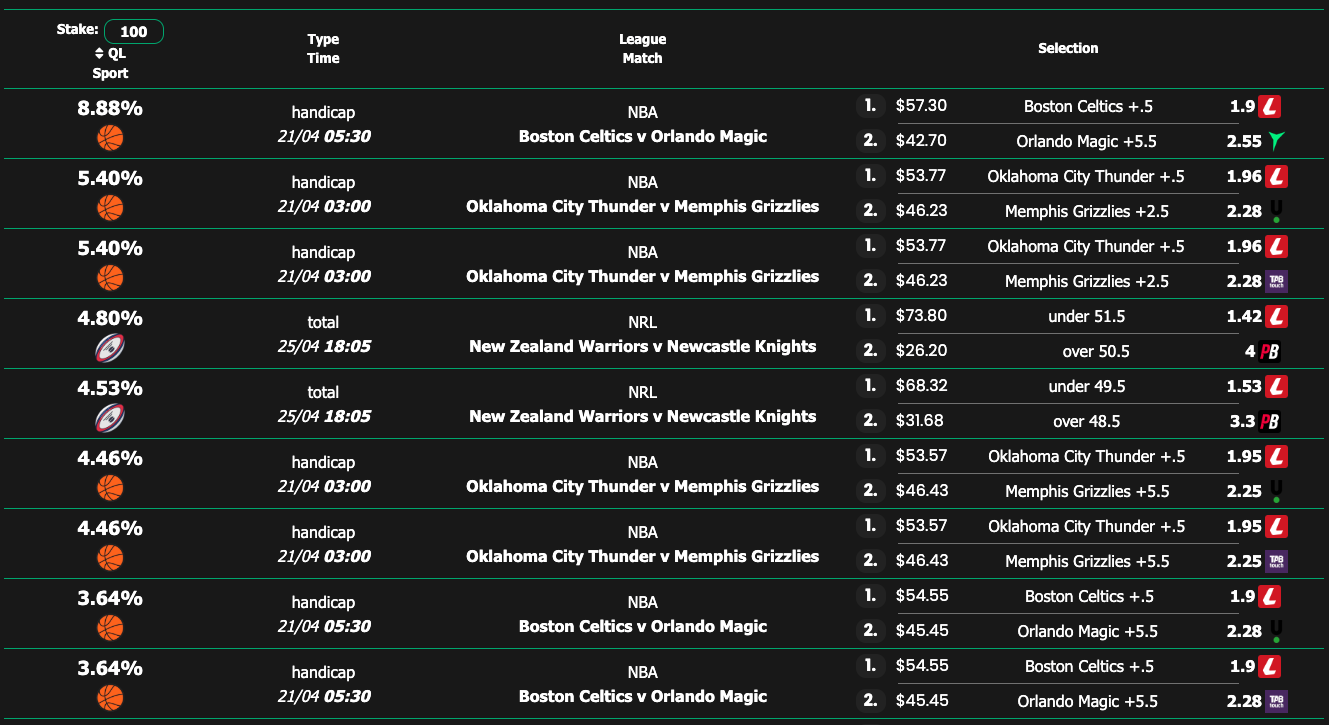Click the Ladbrokes icon next to Boston Celtics 1.9 odds
This screenshot has width=1329, height=725.
click(1271, 105)
